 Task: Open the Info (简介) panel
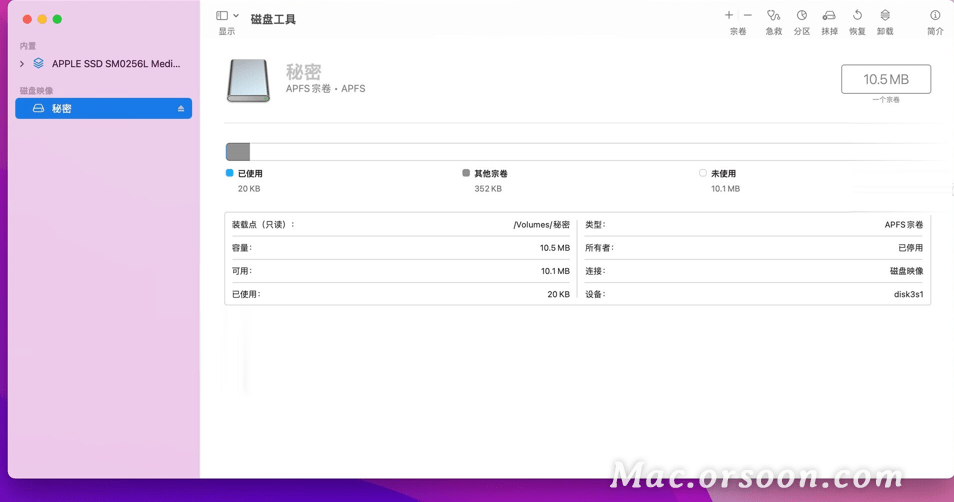[x=935, y=15]
